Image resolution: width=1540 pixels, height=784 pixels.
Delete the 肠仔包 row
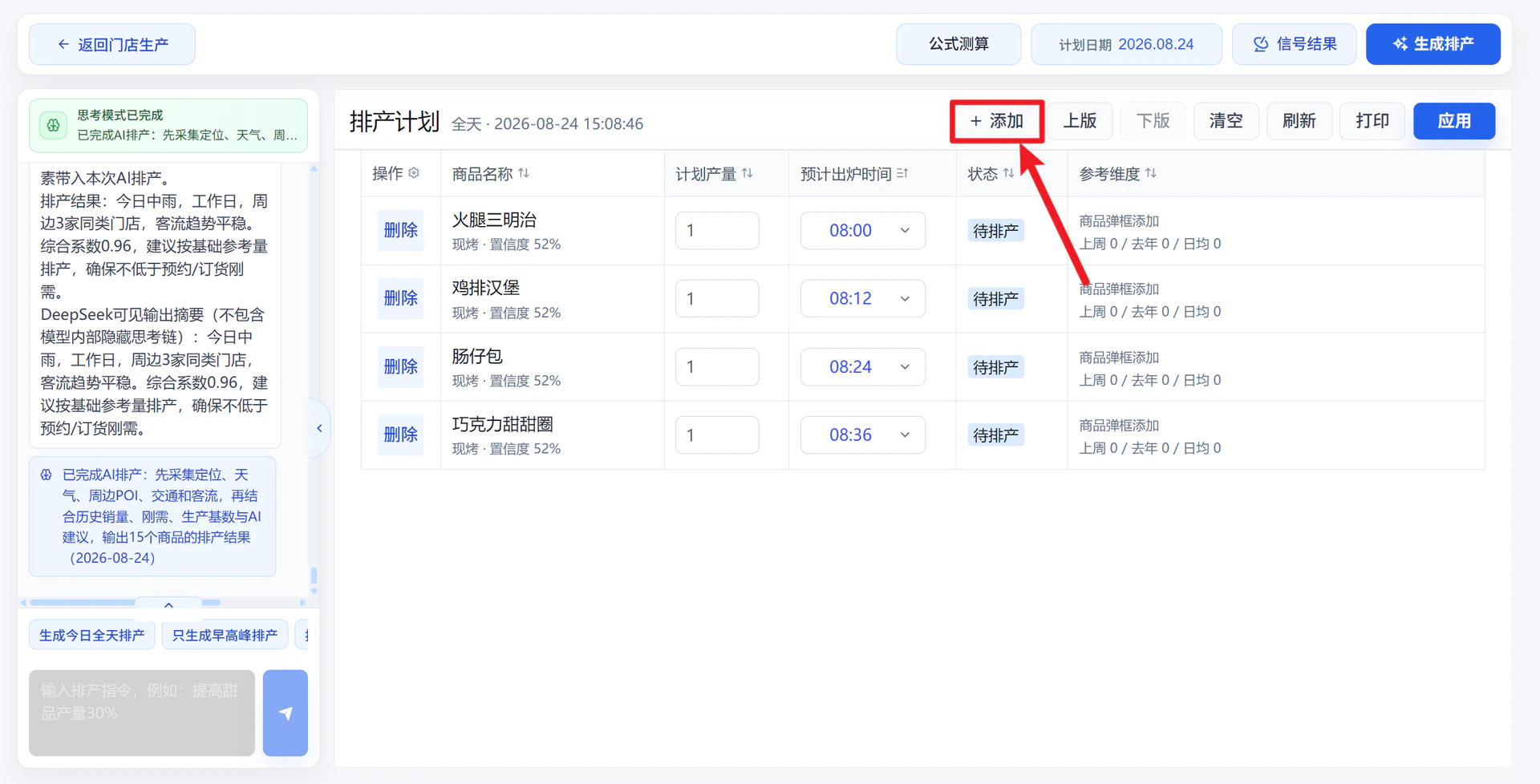tap(400, 367)
